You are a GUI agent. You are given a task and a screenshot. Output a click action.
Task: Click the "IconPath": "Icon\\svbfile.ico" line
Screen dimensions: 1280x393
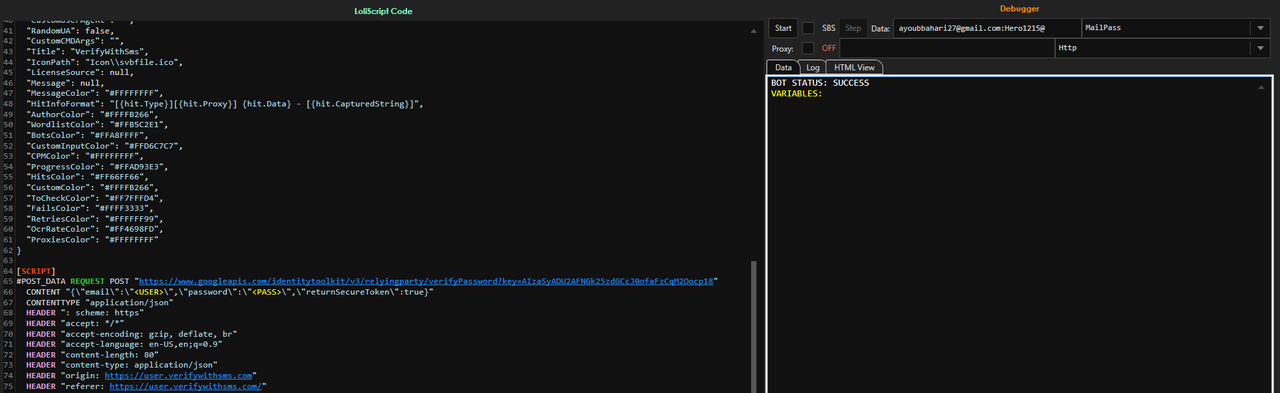point(104,62)
